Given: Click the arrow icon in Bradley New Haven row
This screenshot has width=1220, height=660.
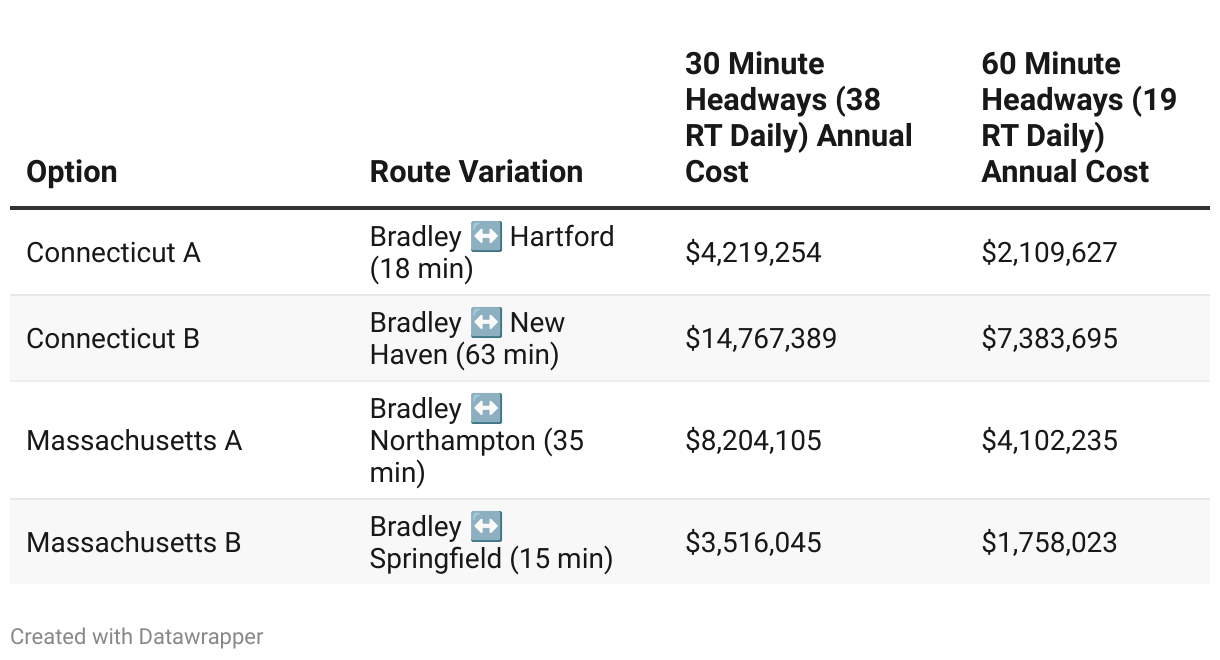Looking at the screenshot, I should (486, 324).
